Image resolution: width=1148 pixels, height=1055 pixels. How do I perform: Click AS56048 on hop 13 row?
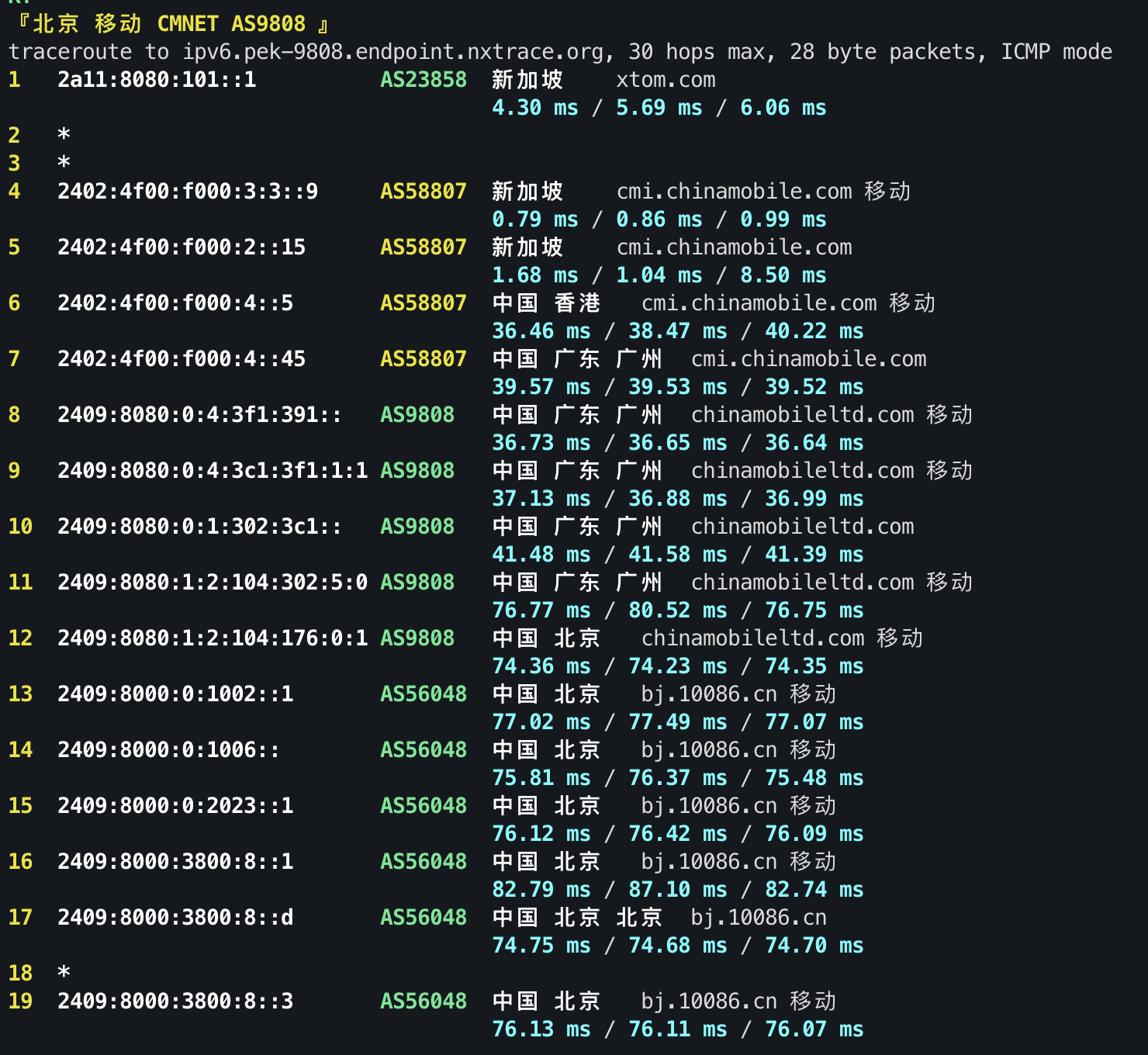tap(424, 694)
